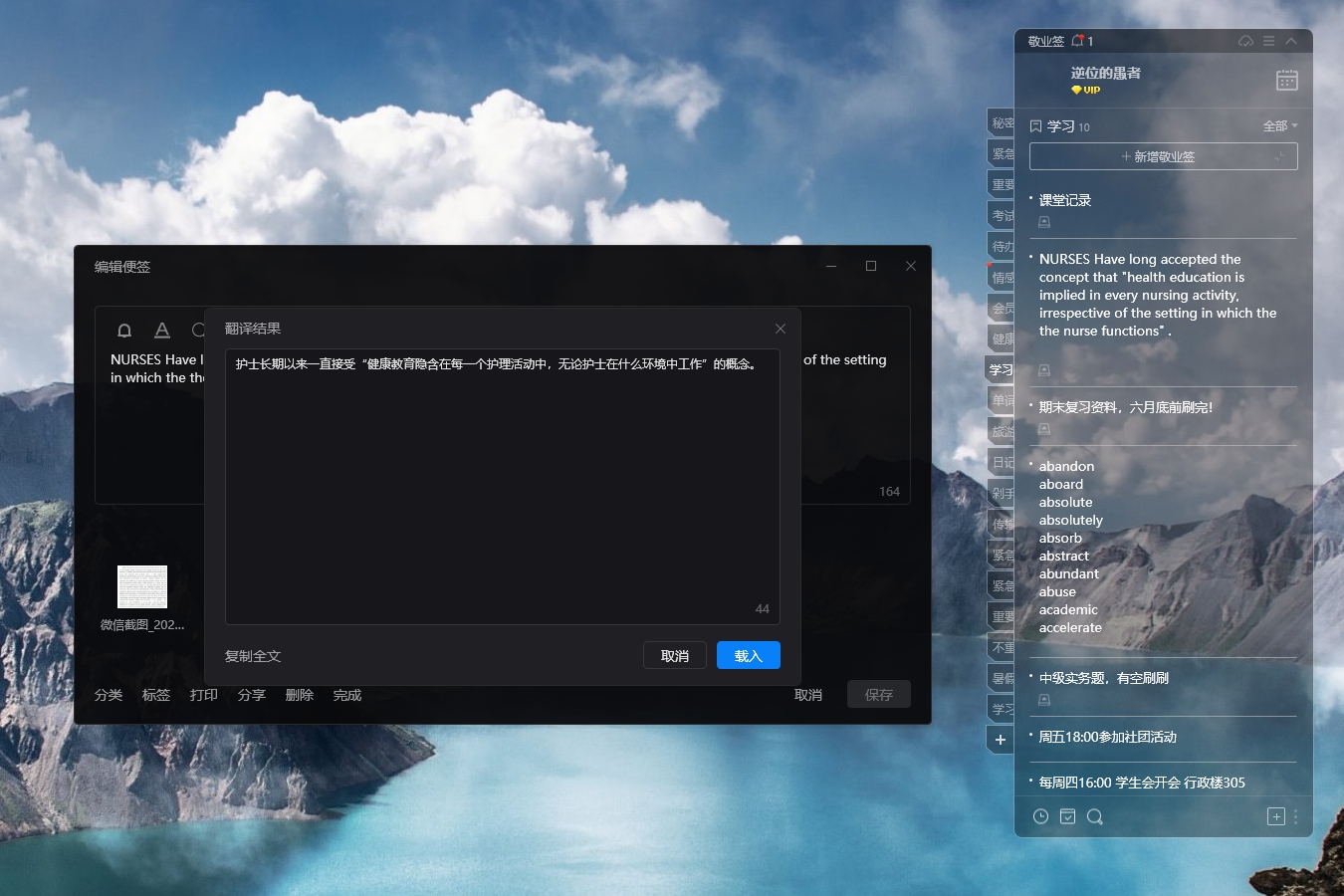This screenshot has width=1344, height=896.
Task: Open the clock timeline icon at the panel bottom
Action: (1040, 816)
